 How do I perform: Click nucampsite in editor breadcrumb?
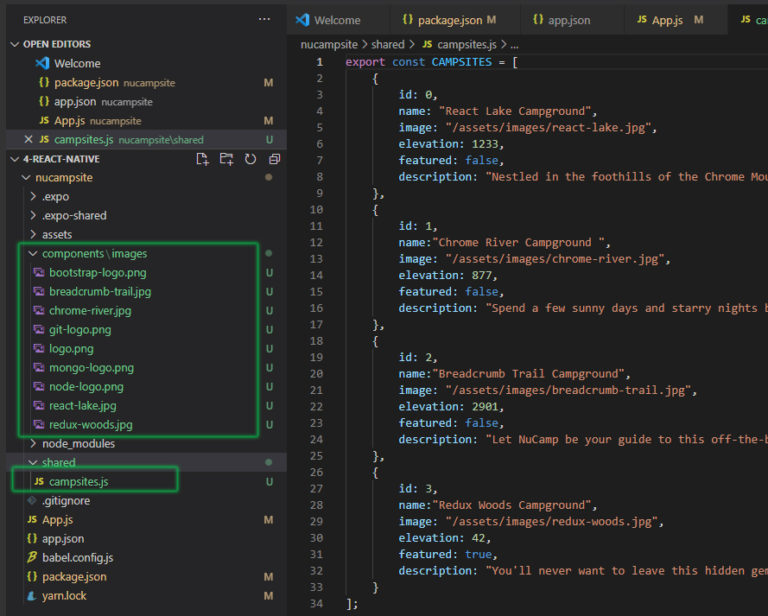point(329,45)
